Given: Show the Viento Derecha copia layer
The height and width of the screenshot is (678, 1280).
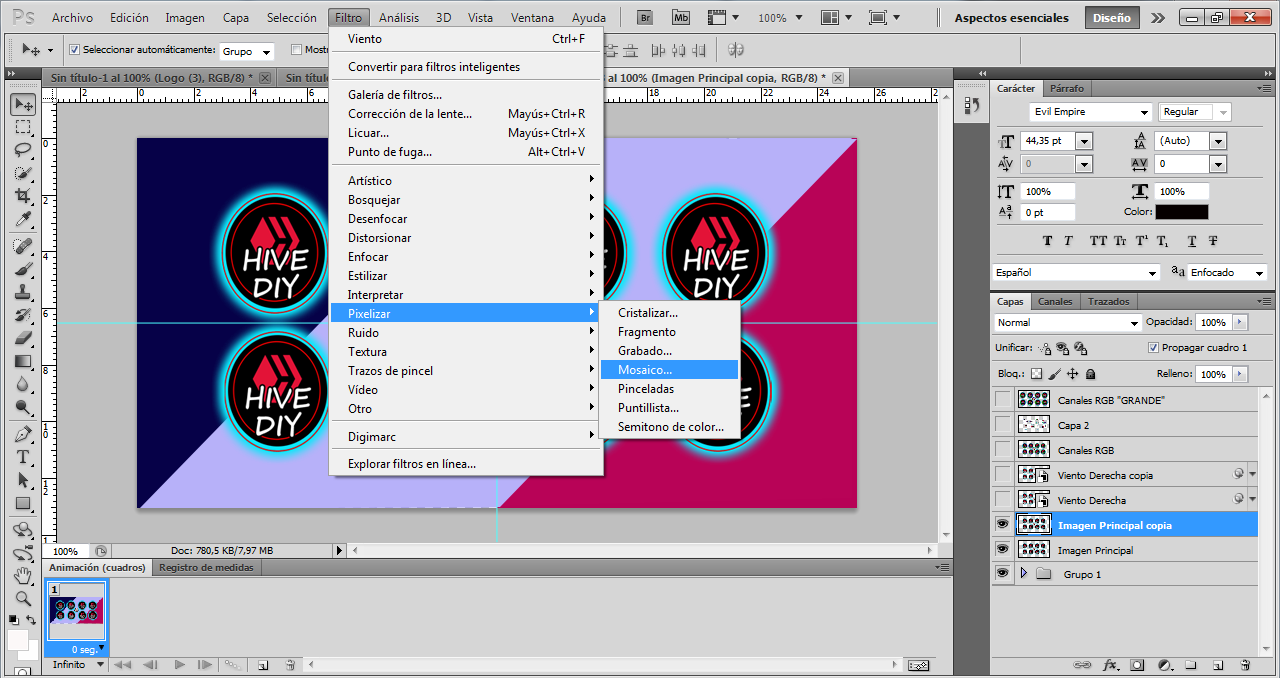Looking at the screenshot, I should click(1003, 474).
